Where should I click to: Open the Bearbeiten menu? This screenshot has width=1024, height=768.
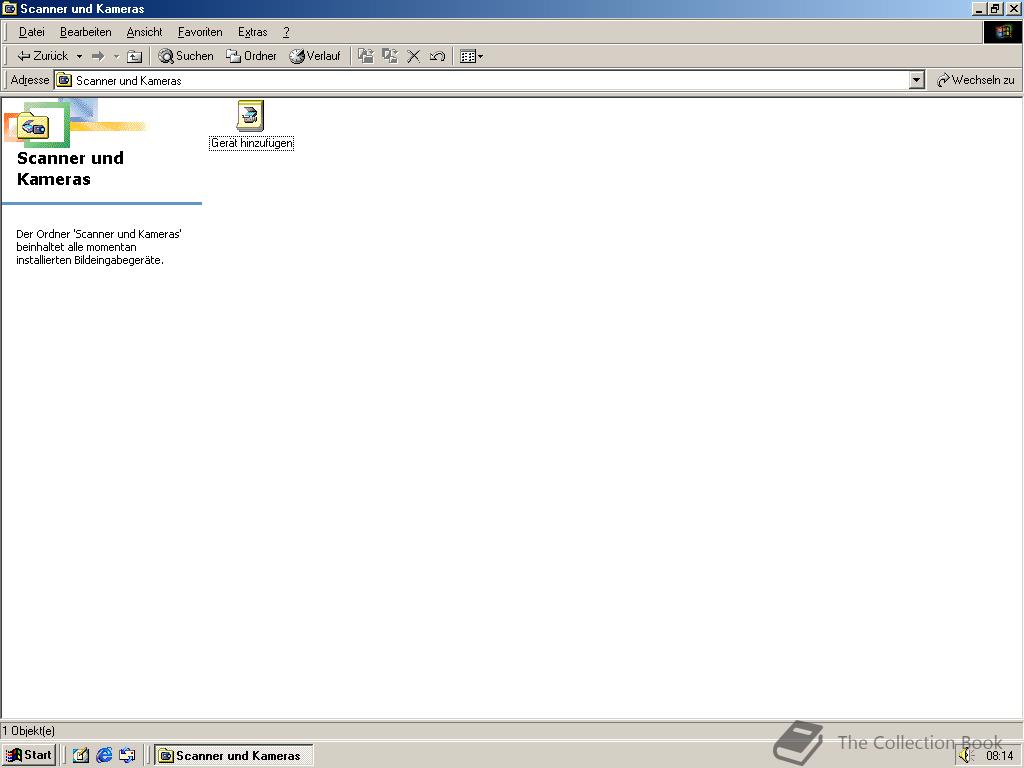[86, 32]
